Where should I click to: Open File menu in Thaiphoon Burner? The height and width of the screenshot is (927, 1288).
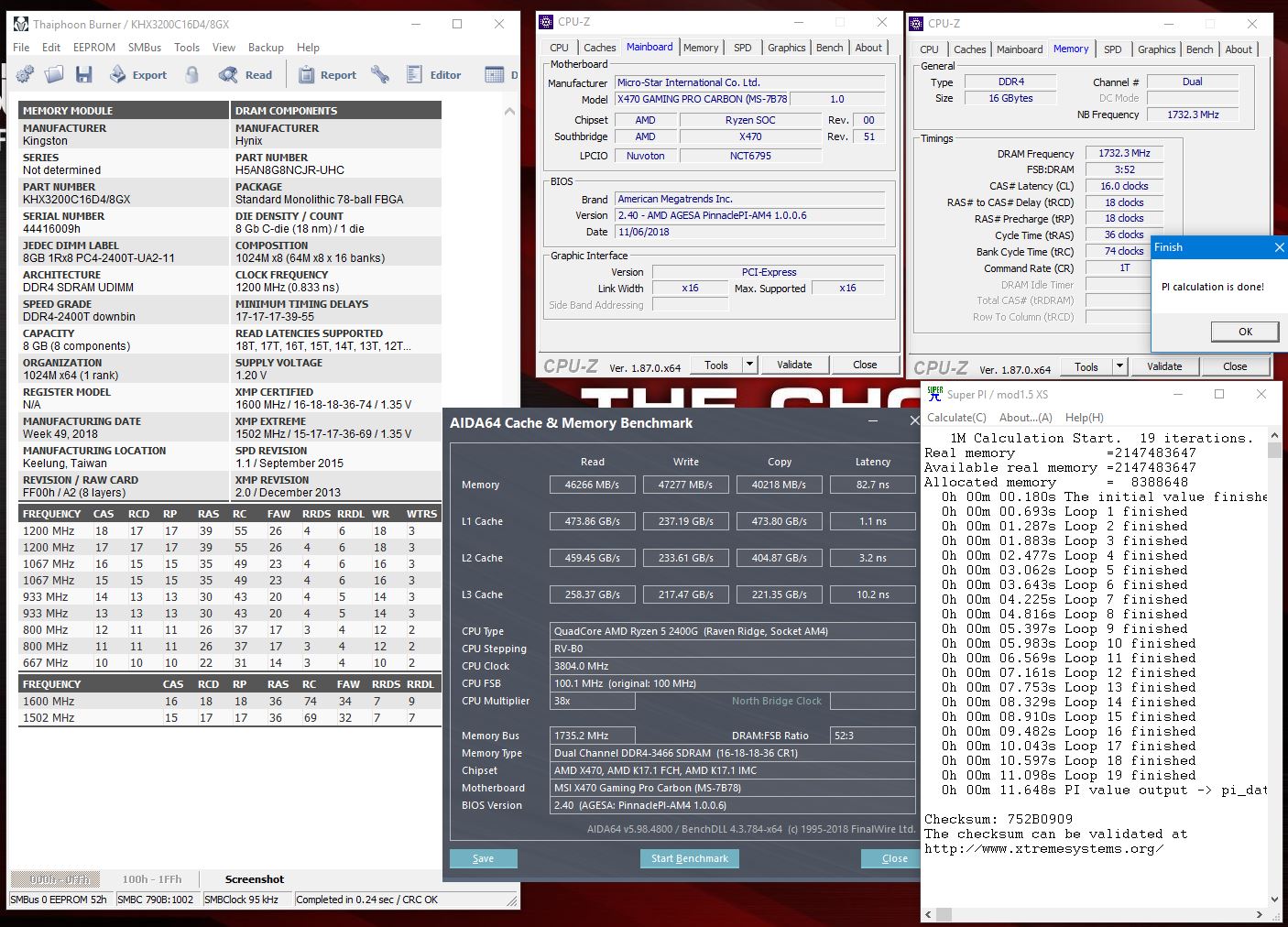point(21,48)
